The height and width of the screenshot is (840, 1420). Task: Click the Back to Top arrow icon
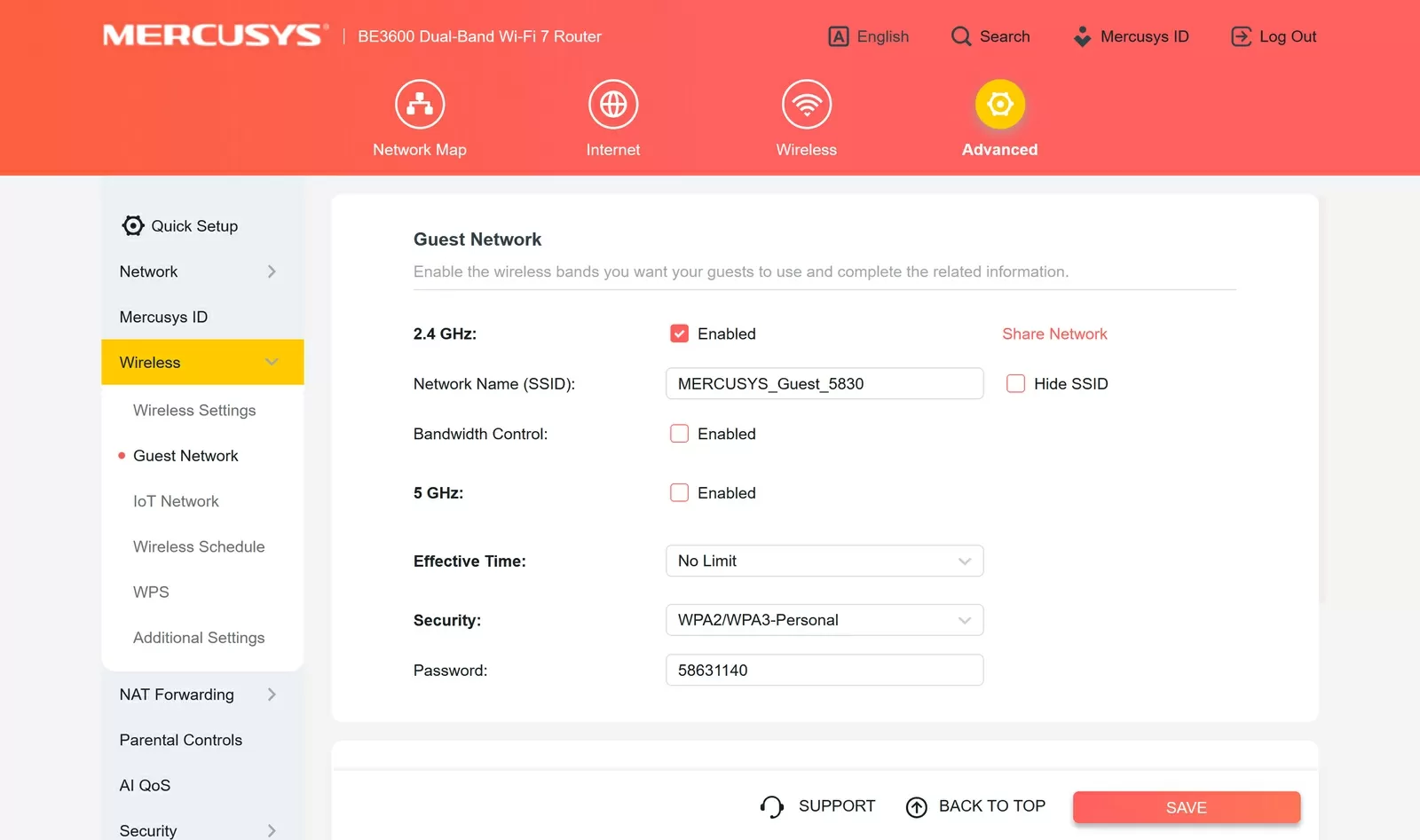917,806
